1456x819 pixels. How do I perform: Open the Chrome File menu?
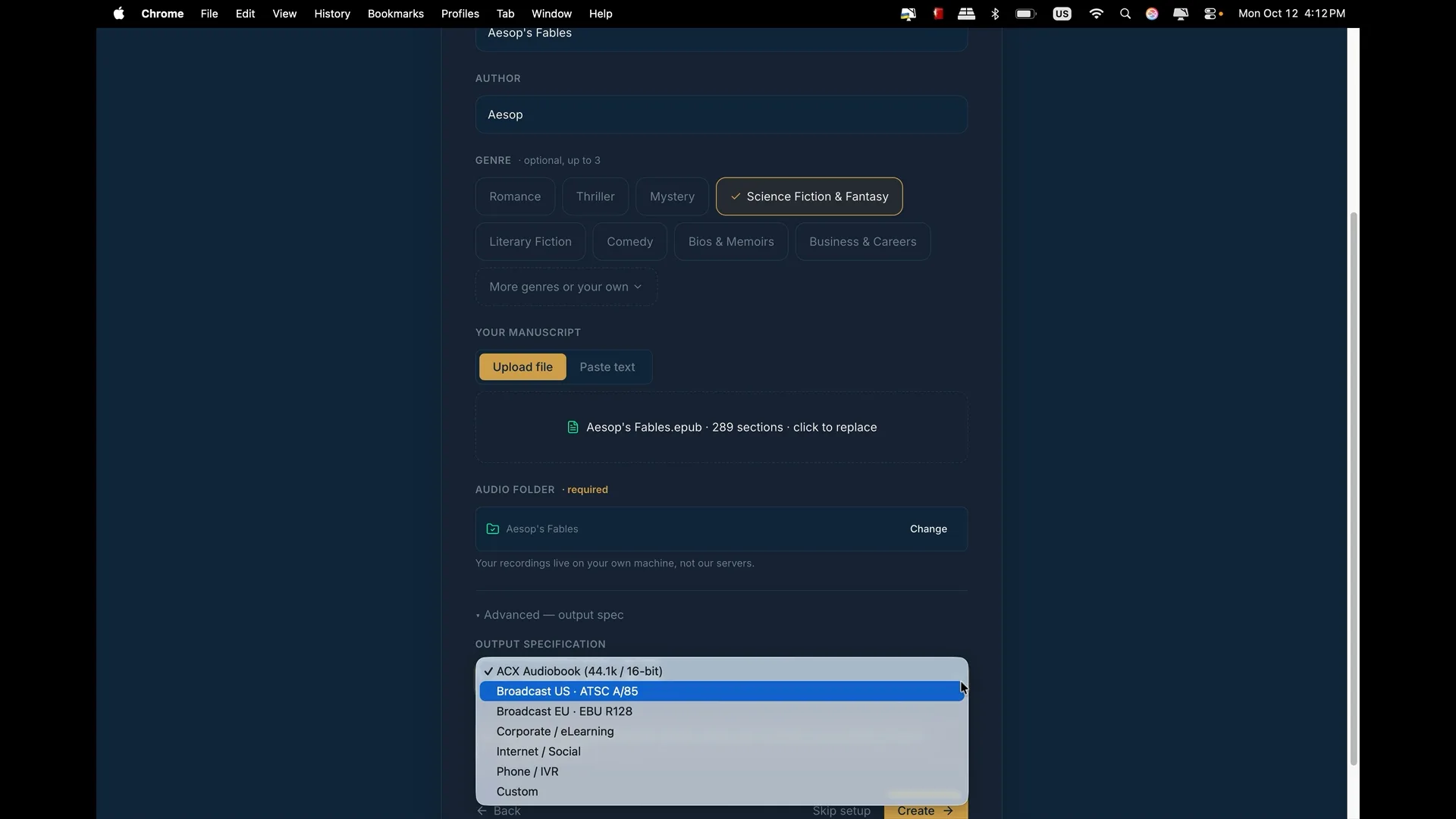click(x=209, y=14)
